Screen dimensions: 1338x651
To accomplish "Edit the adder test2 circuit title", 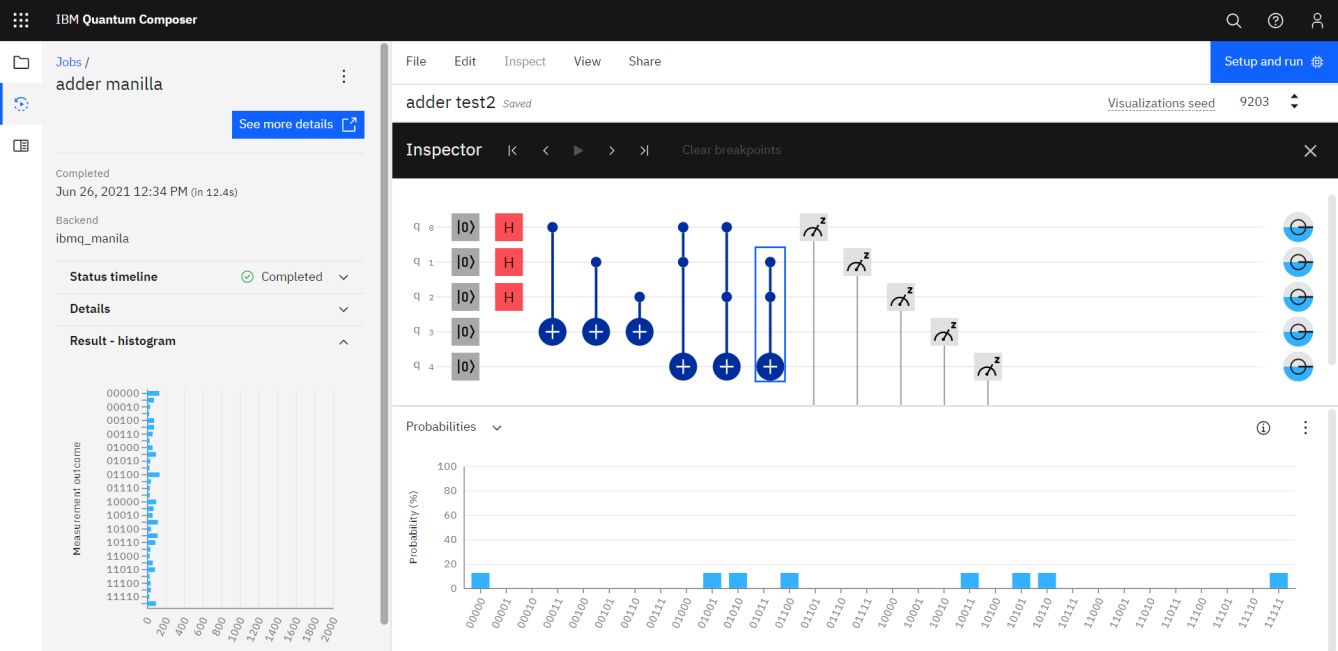I will click(x=451, y=102).
